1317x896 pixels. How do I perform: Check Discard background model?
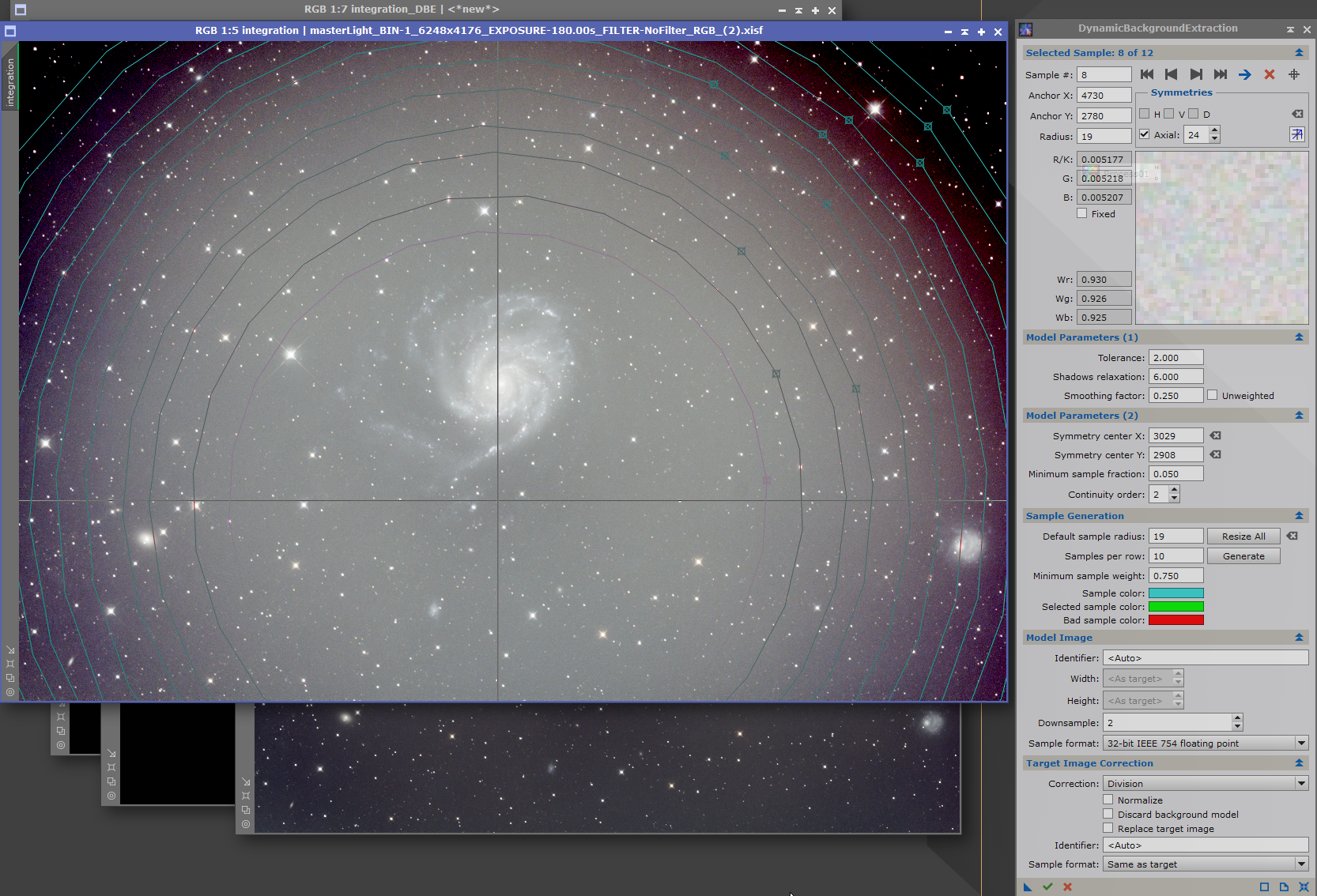click(1108, 814)
